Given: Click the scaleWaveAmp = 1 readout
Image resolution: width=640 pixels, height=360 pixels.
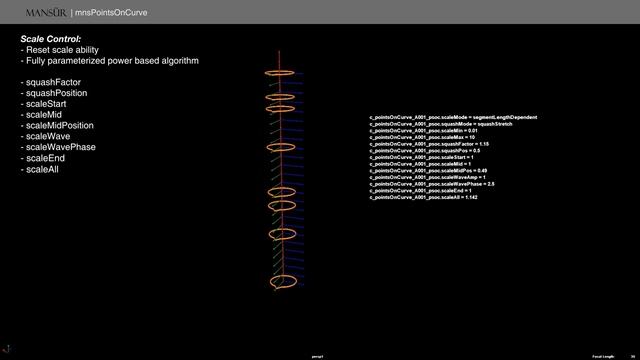Looking at the screenshot, I should click(427, 178).
